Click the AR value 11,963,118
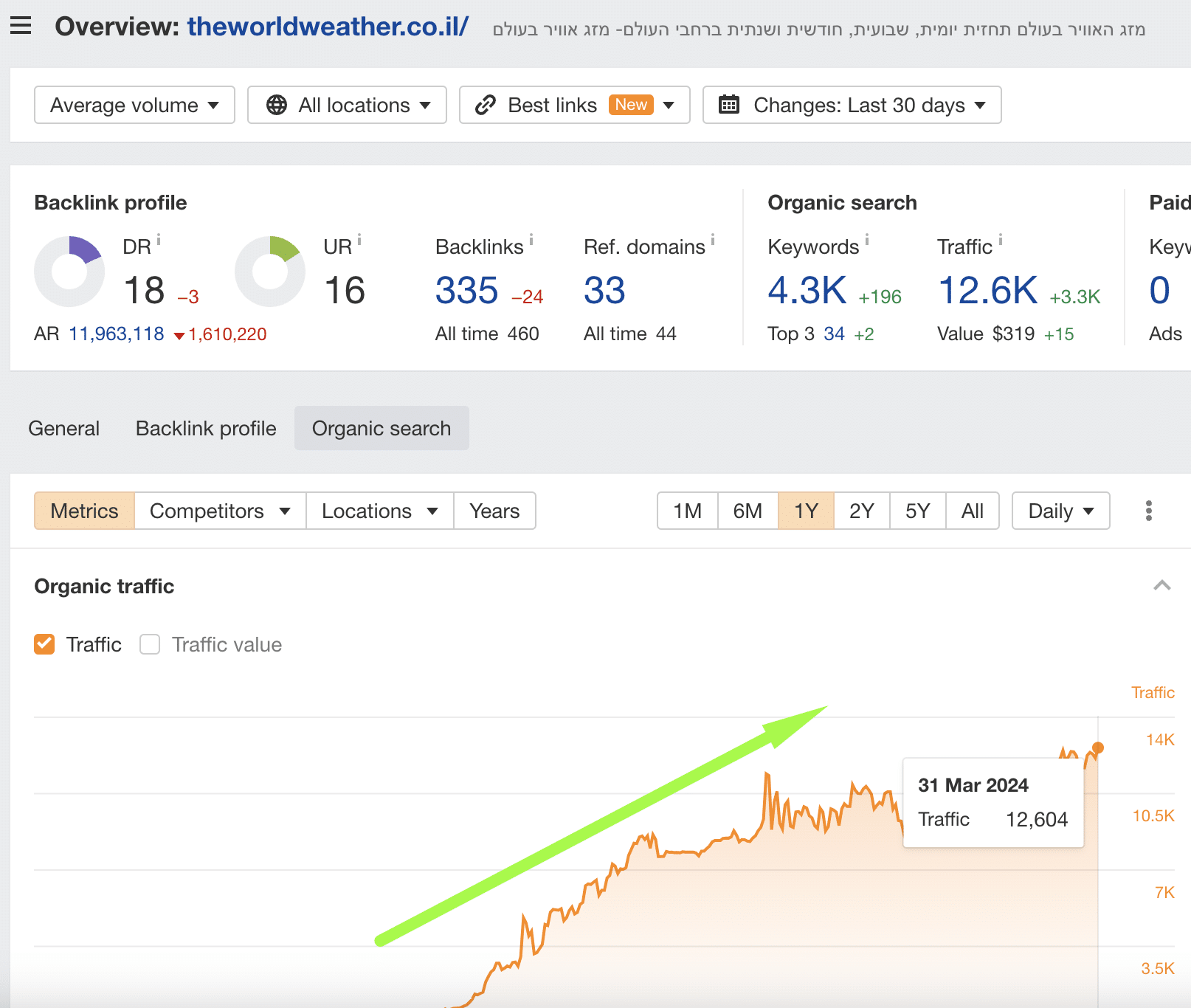The width and height of the screenshot is (1191, 1008). 117,334
